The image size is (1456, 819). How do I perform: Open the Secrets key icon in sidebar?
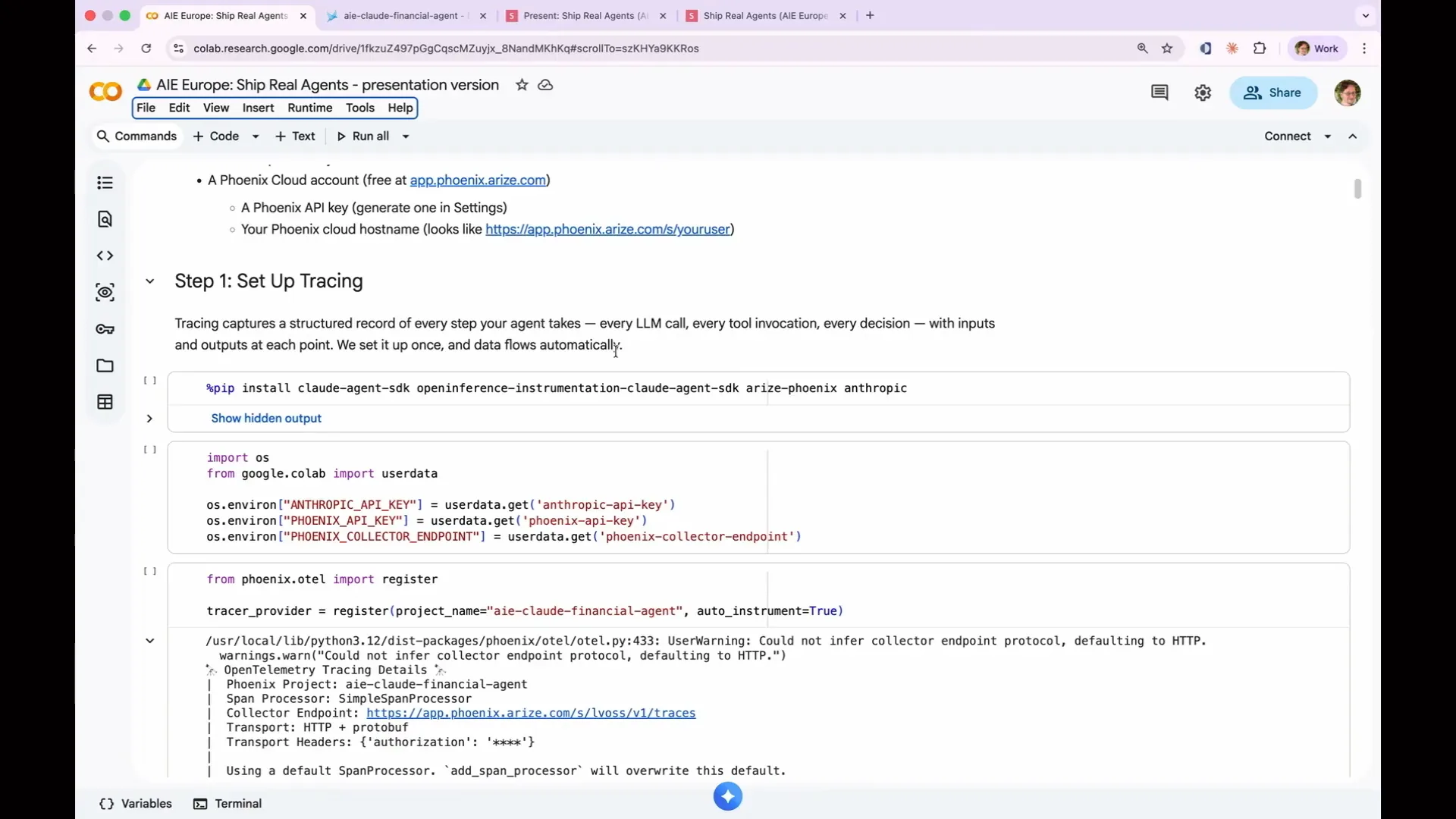point(105,329)
